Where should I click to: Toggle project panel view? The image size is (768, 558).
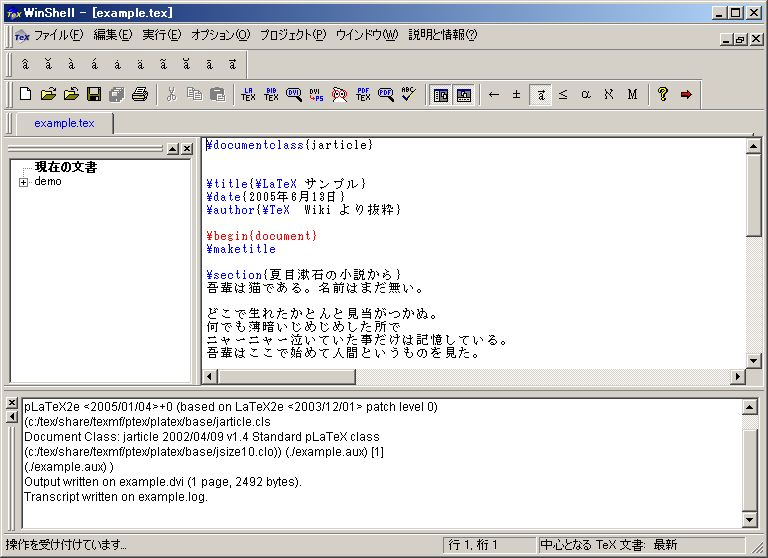tap(441, 95)
